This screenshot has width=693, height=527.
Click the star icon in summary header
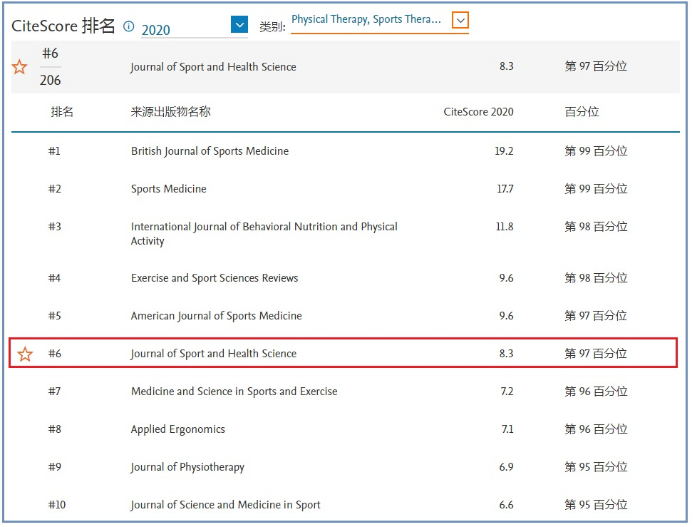pyautogui.click(x=19, y=67)
